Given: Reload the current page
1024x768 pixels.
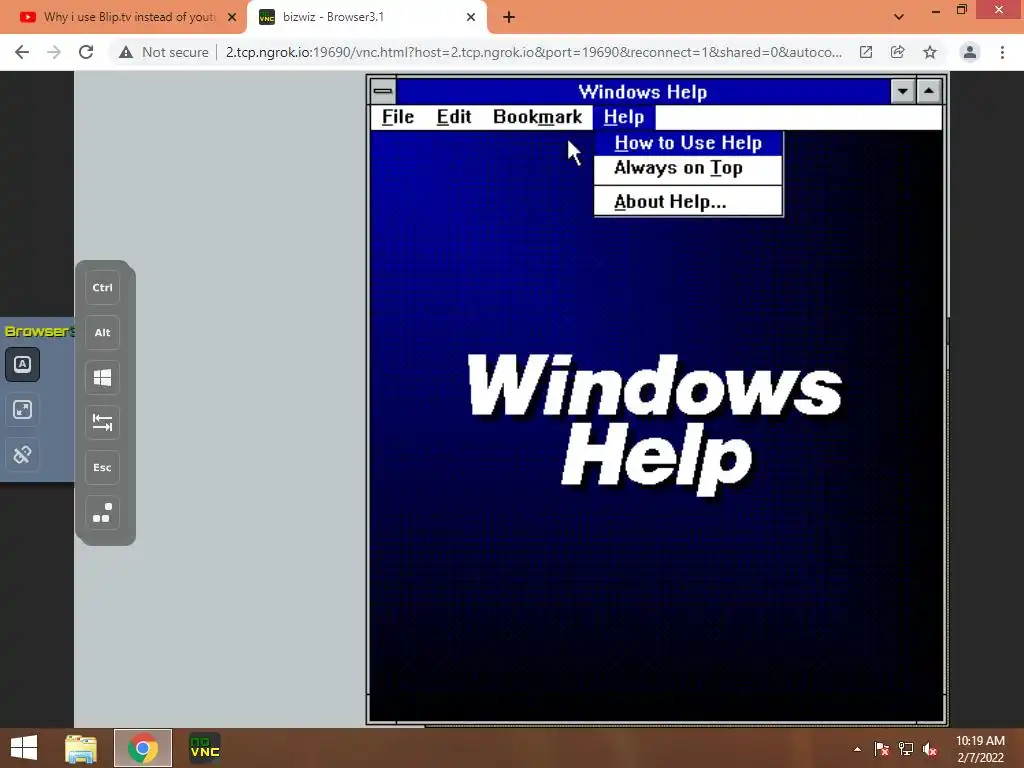Looking at the screenshot, I should (x=86, y=52).
